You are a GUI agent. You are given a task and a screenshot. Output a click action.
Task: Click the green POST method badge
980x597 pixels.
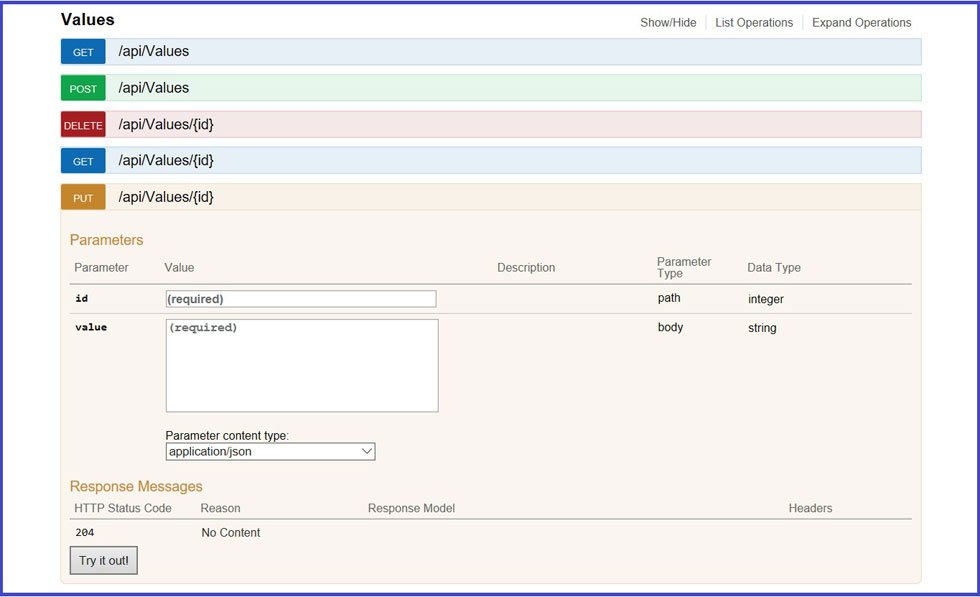click(x=83, y=88)
